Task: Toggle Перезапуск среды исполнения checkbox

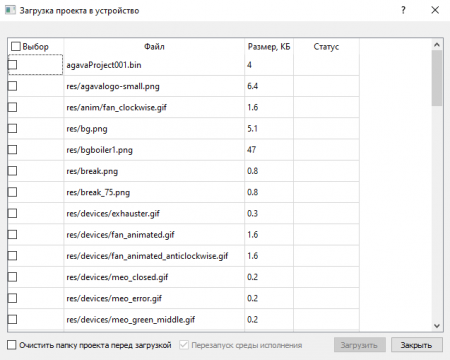Action: [x=184, y=345]
